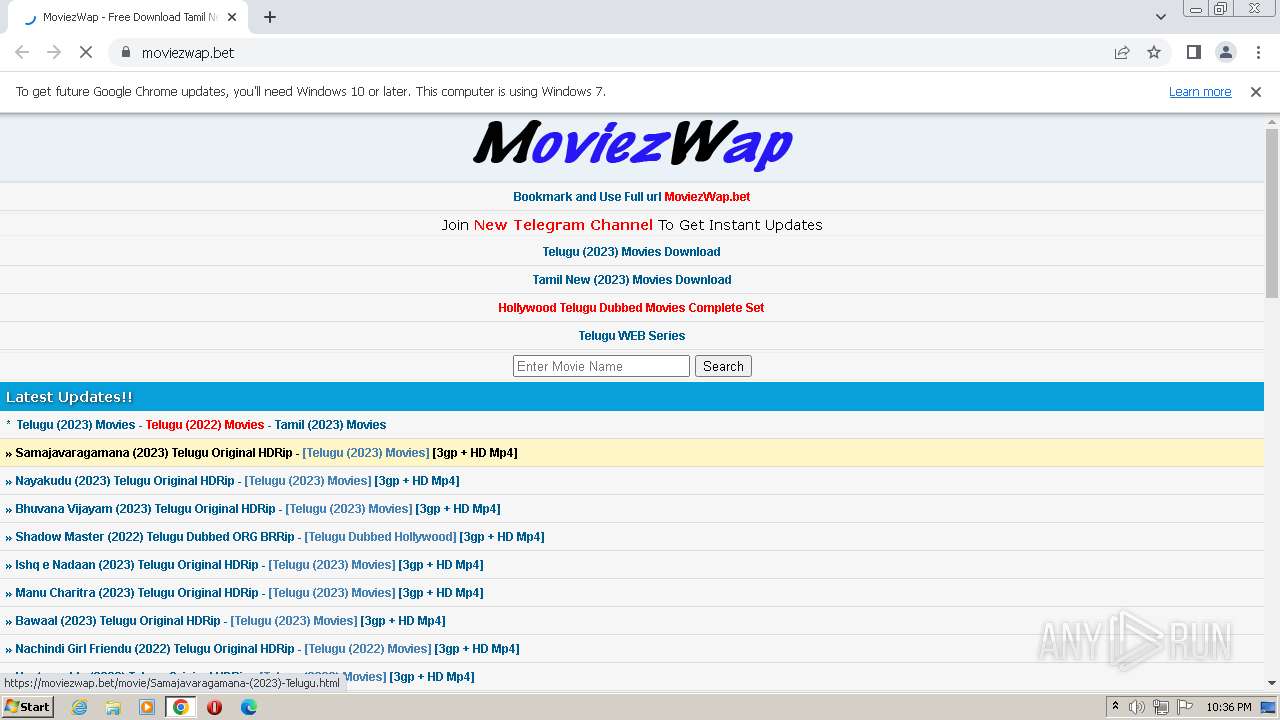The width and height of the screenshot is (1280, 720).
Task: Open Tamil (2023) Movies category link
Action: (x=330, y=425)
